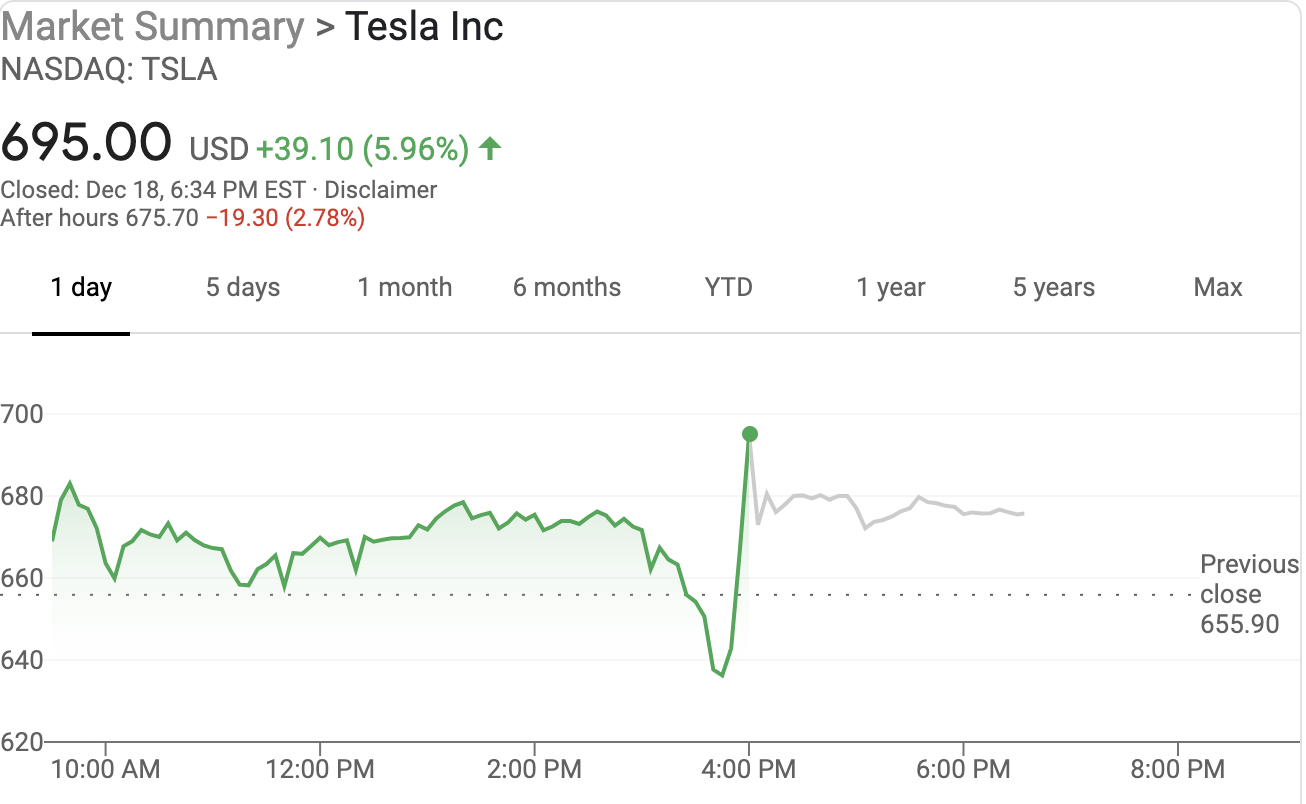This screenshot has height=804, width=1306.
Task: Click the Disclaimer link
Action: coord(381,190)
